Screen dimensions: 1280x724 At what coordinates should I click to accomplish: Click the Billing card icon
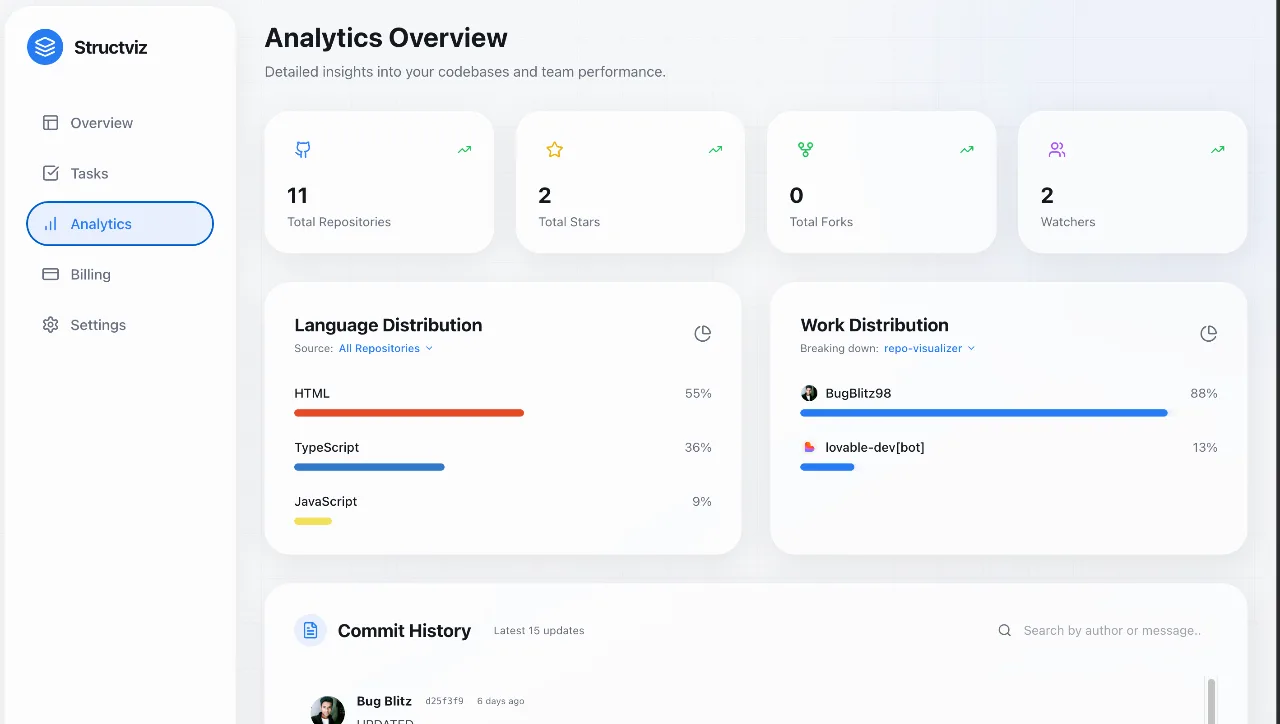click(x=50, y=274)
